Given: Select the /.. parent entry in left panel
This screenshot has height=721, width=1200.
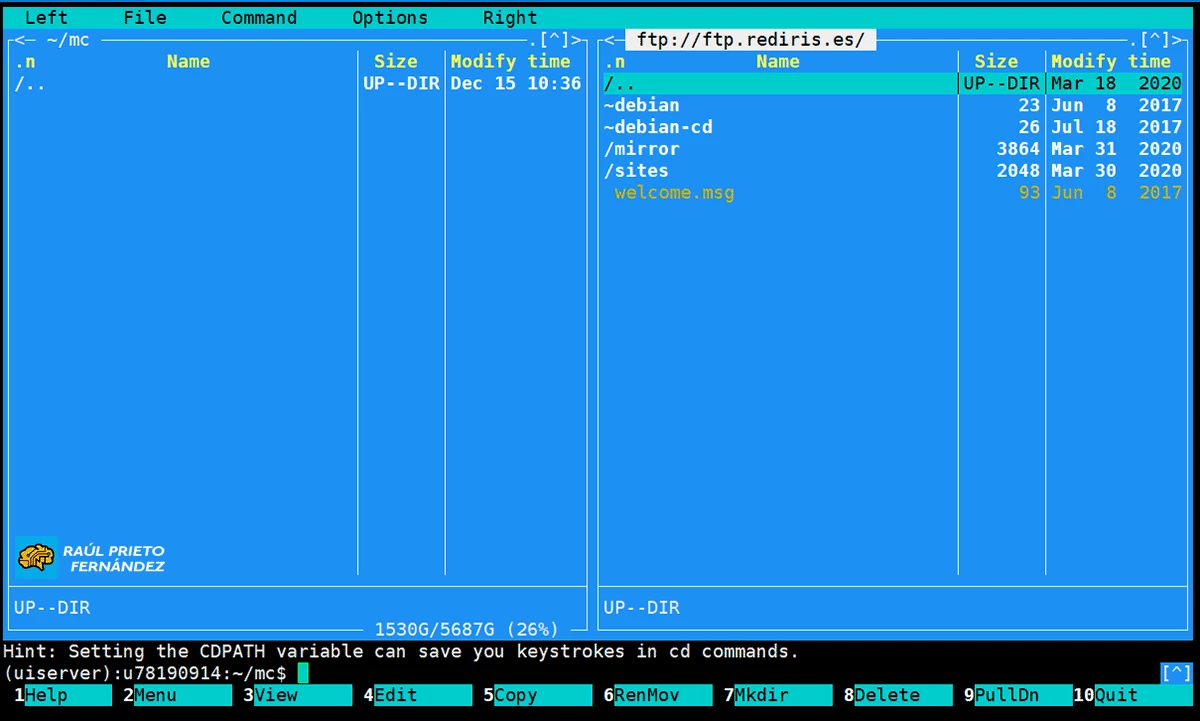Looking at the screenshot, I should (x=30, y=84).
